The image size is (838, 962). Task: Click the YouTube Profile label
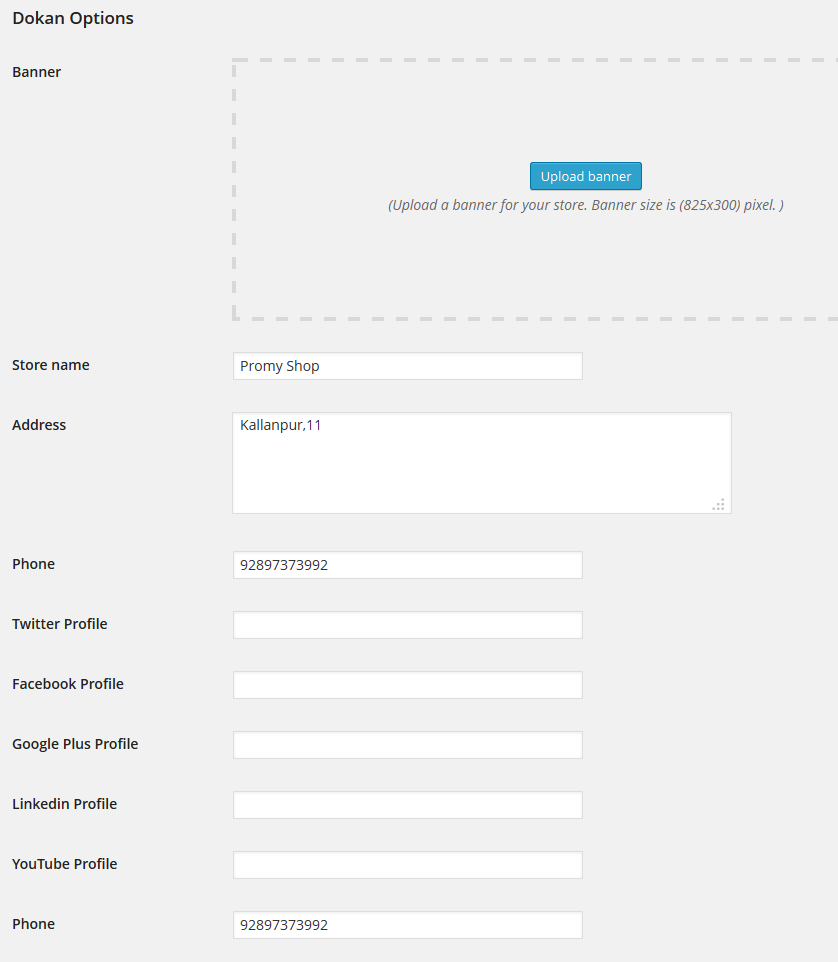tap(64, 864)
